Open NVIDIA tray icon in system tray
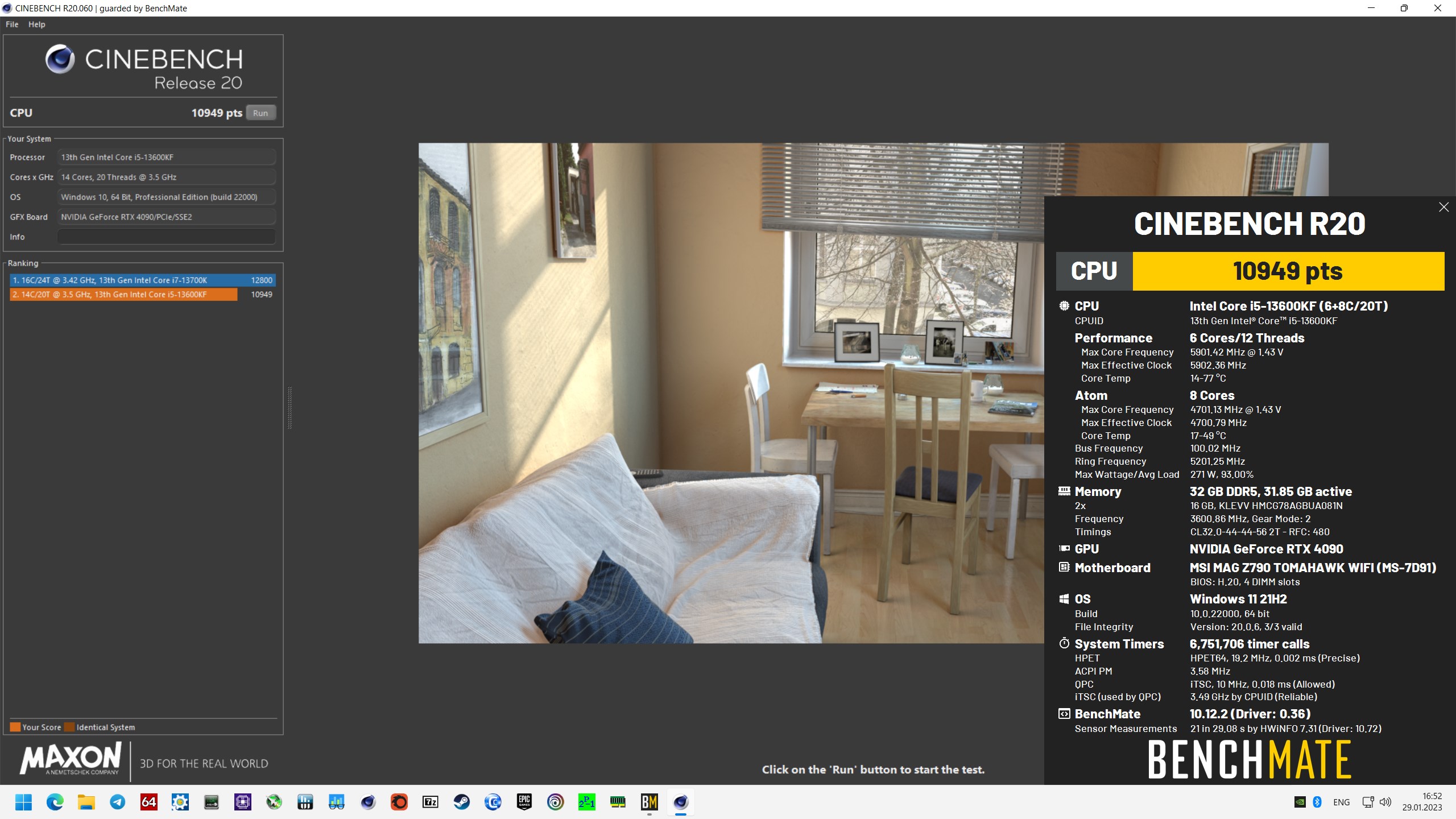 1300,802
